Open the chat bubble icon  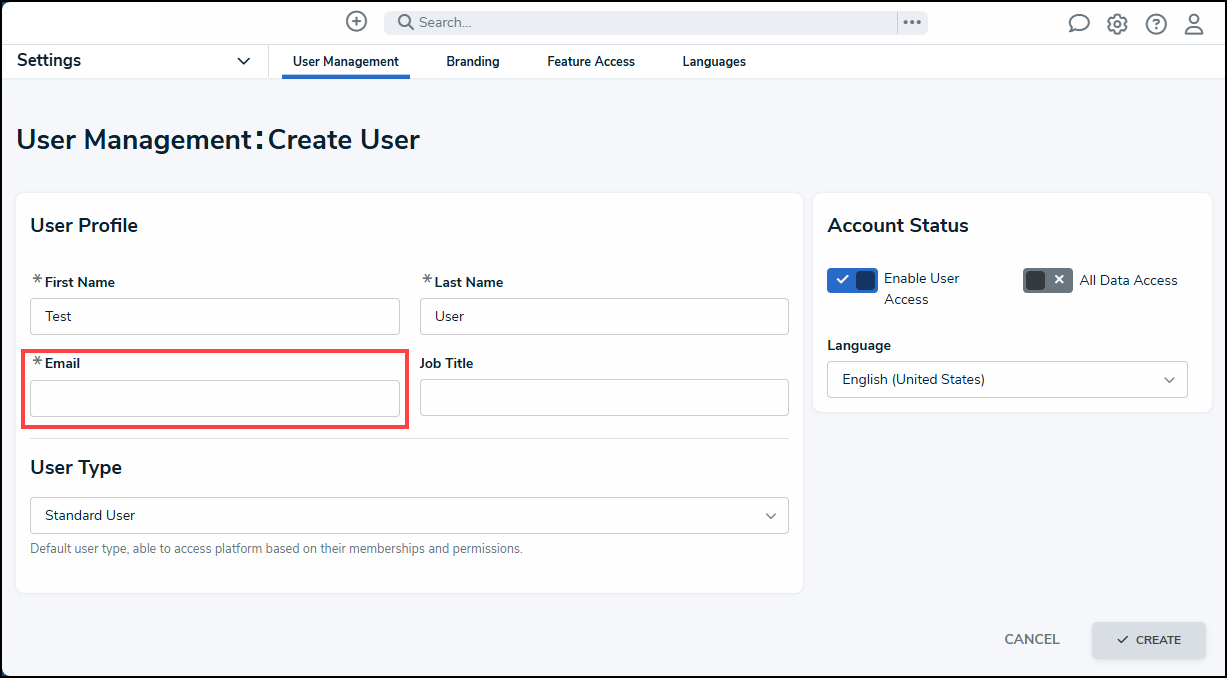tap(1079, 24)
